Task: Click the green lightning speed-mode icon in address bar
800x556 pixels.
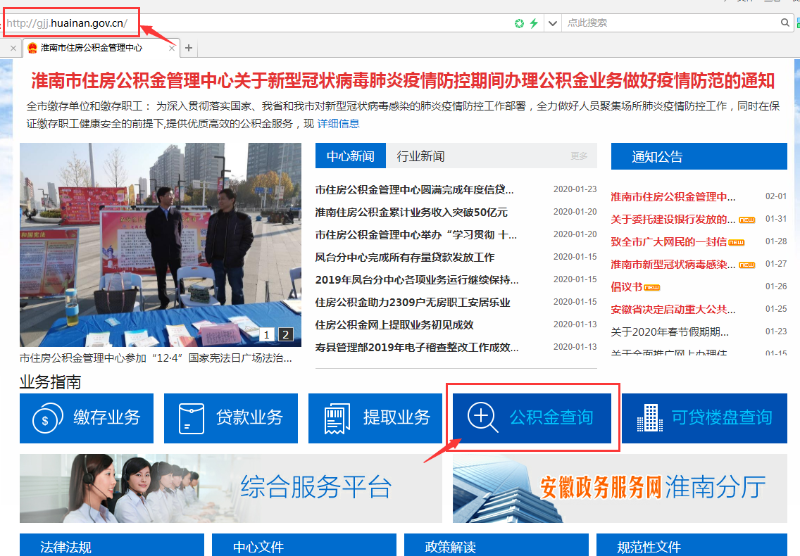Action: point(534,22)
